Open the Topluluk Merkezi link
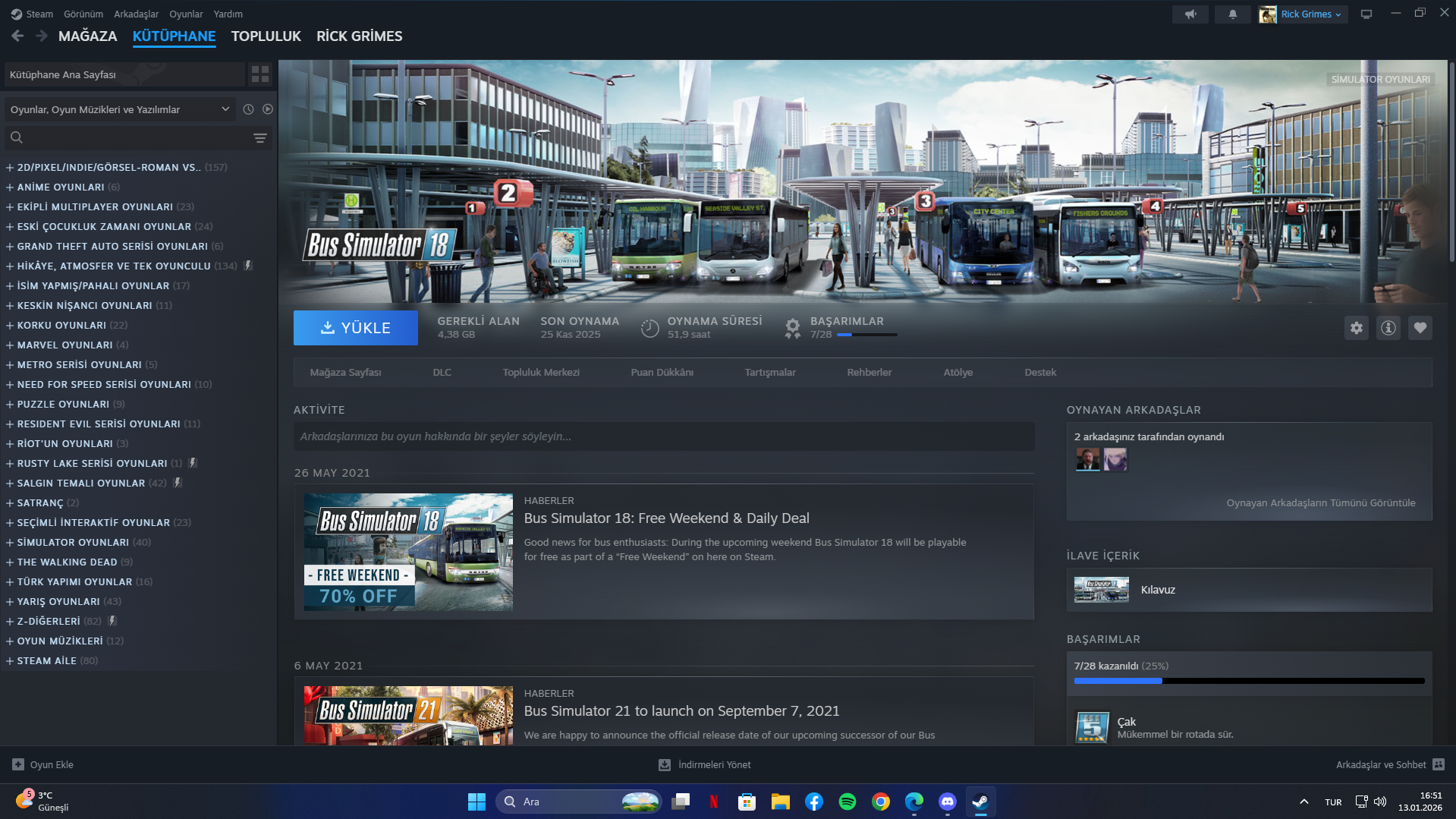This screenshot has width=1456, height=819. (x=540, y=372)
